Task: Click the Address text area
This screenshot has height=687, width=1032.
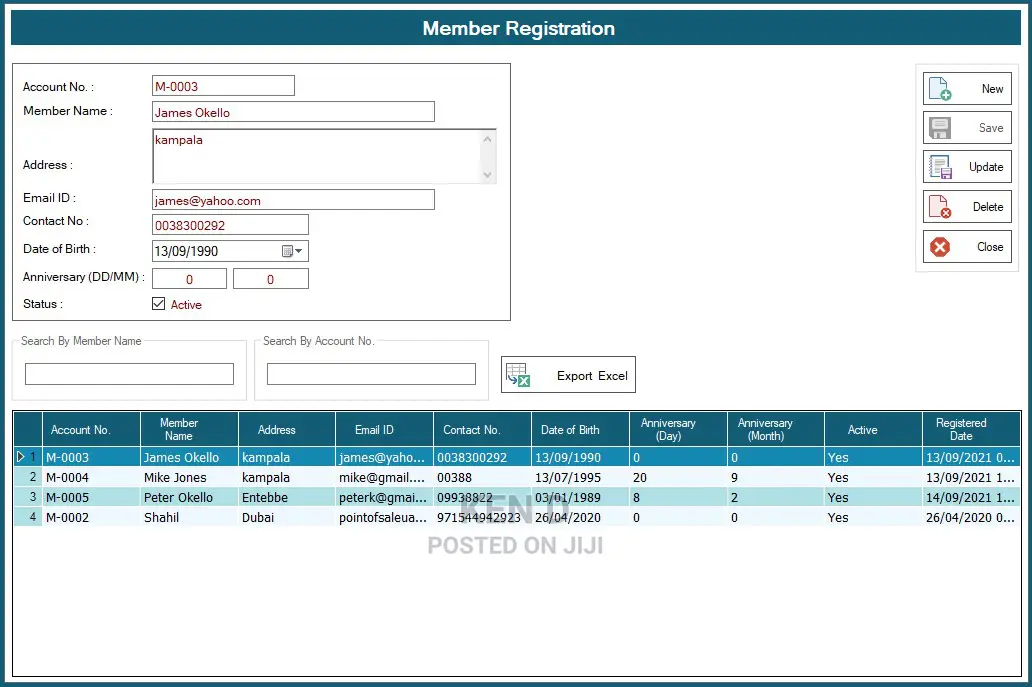Action: pyautogui.click(x=317, y=156)
